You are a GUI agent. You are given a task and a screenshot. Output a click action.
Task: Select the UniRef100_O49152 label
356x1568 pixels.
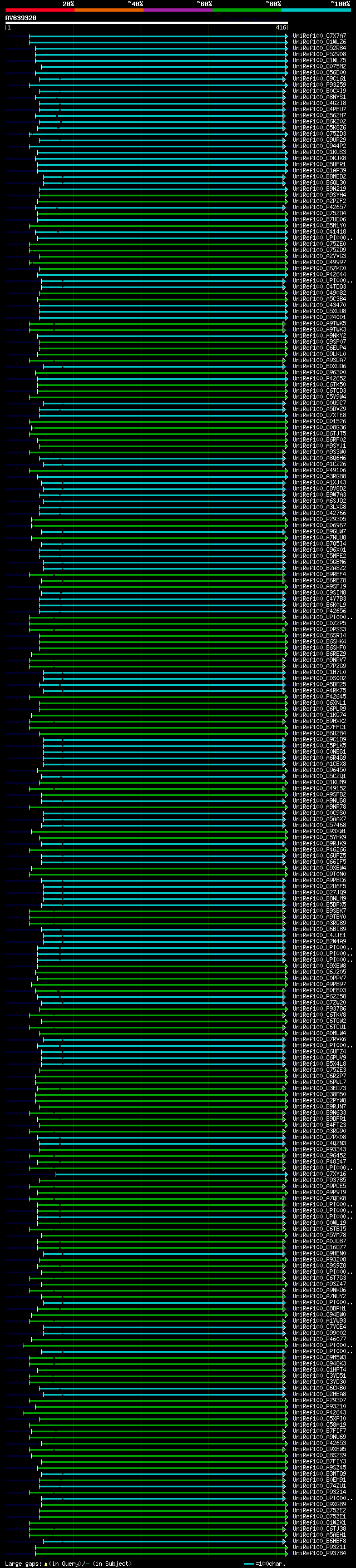[319, 788]
